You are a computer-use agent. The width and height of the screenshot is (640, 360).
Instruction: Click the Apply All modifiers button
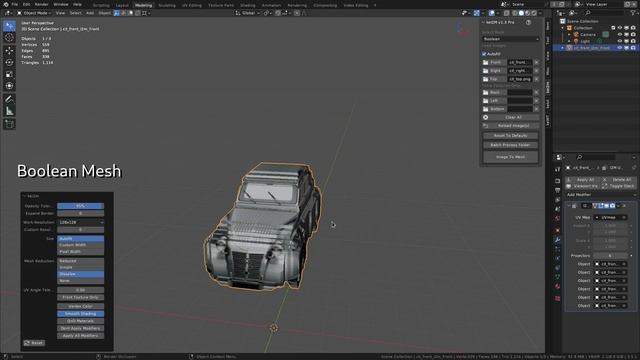[582, 180]
